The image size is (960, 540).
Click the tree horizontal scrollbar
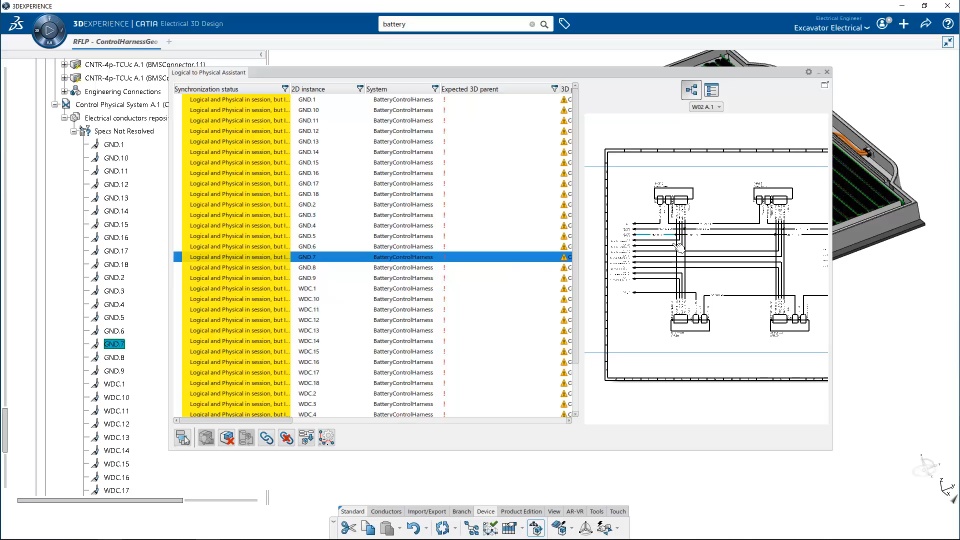point(100,500)
